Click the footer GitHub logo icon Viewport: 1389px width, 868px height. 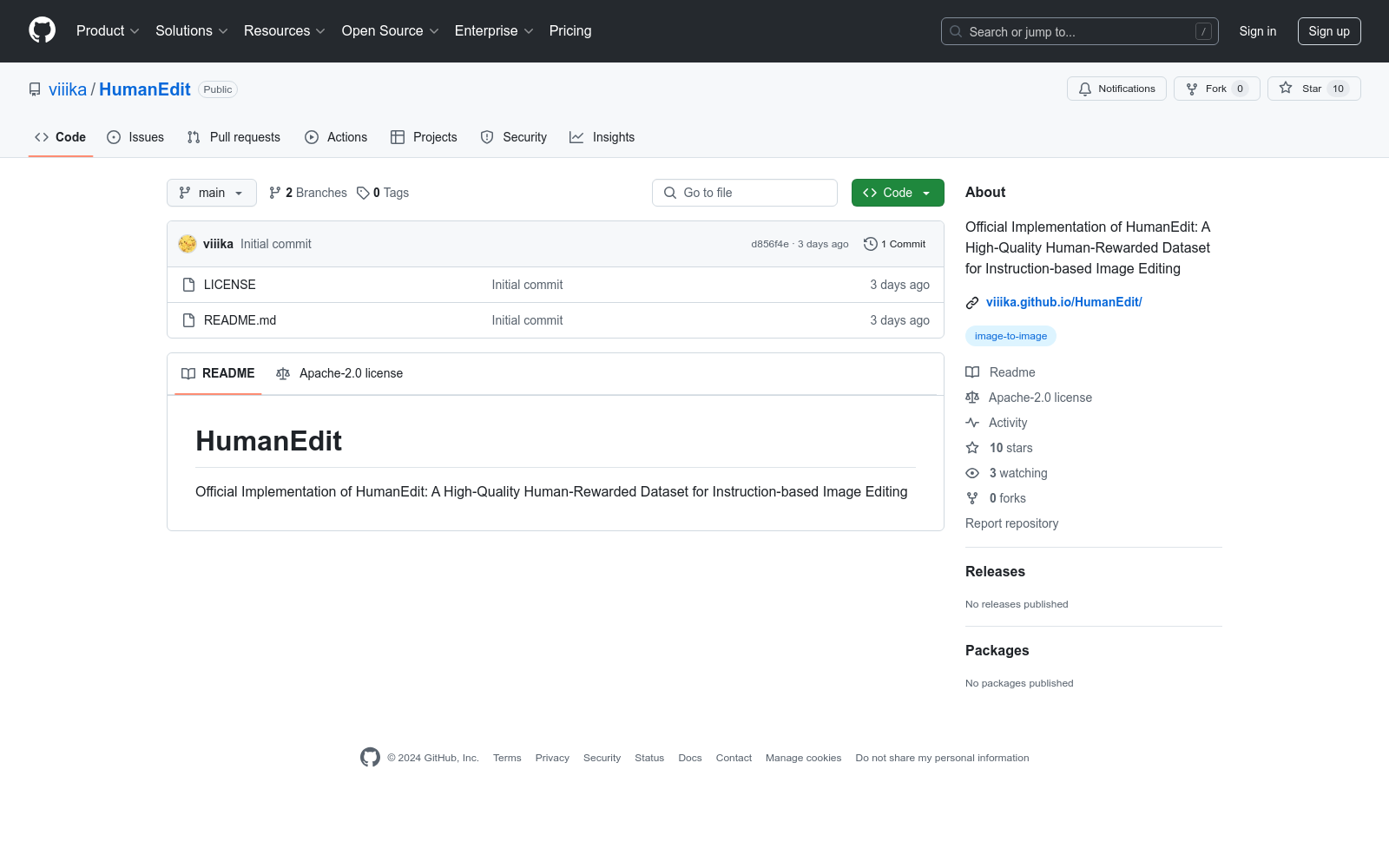(370, 758)
